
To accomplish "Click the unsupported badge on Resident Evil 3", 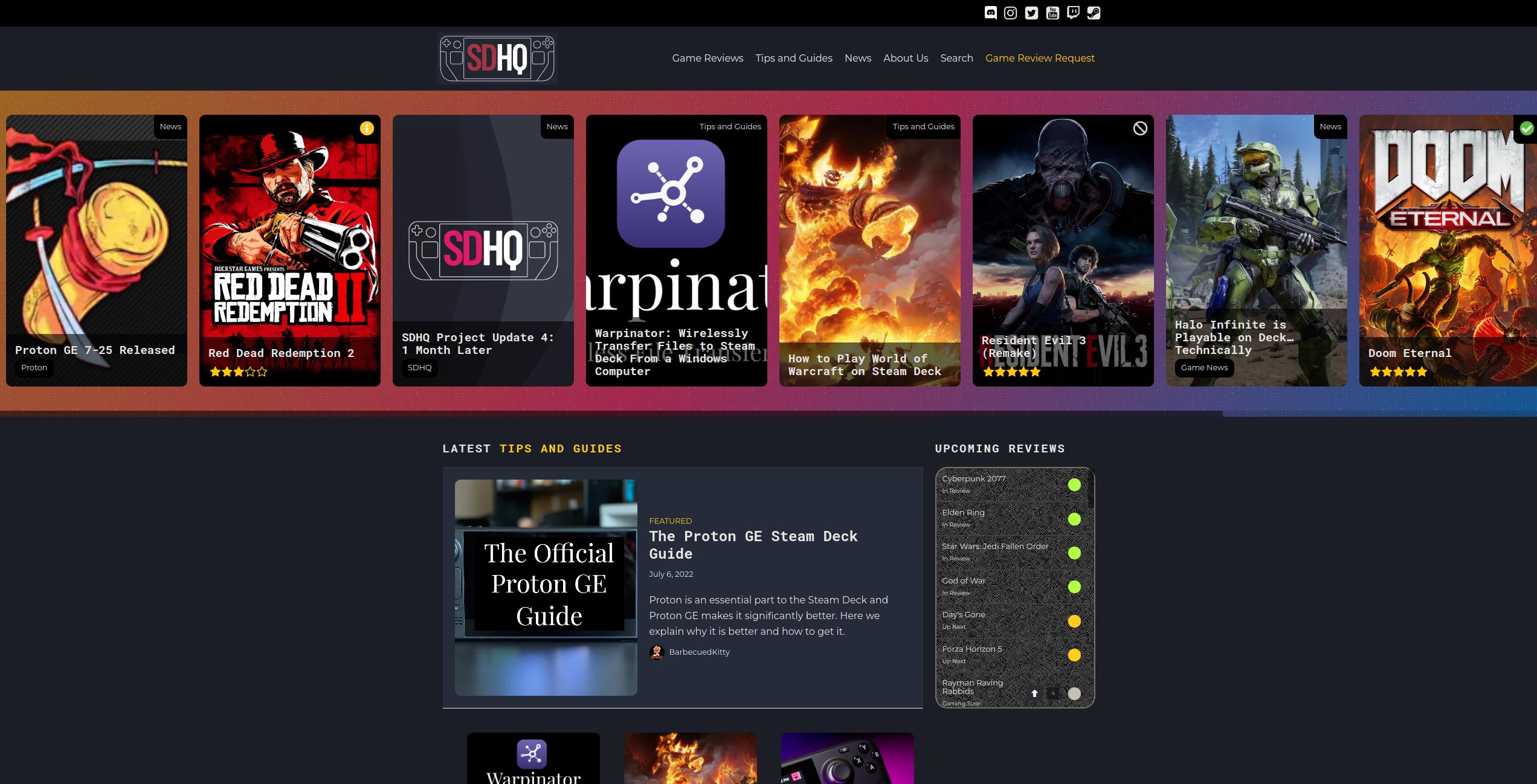I will tap(1140, 128).
